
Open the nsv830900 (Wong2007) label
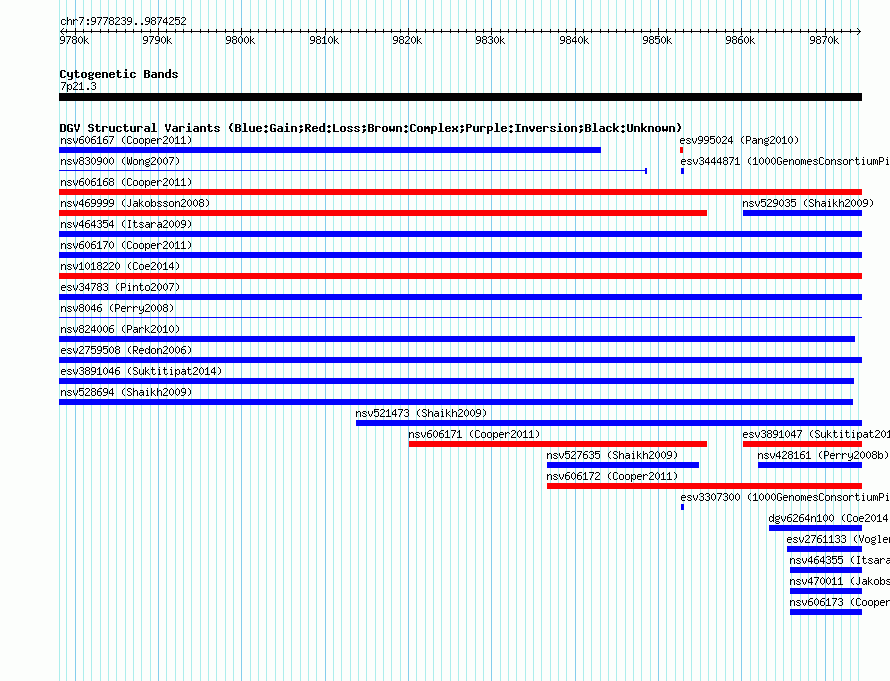(x=120, y=161)
